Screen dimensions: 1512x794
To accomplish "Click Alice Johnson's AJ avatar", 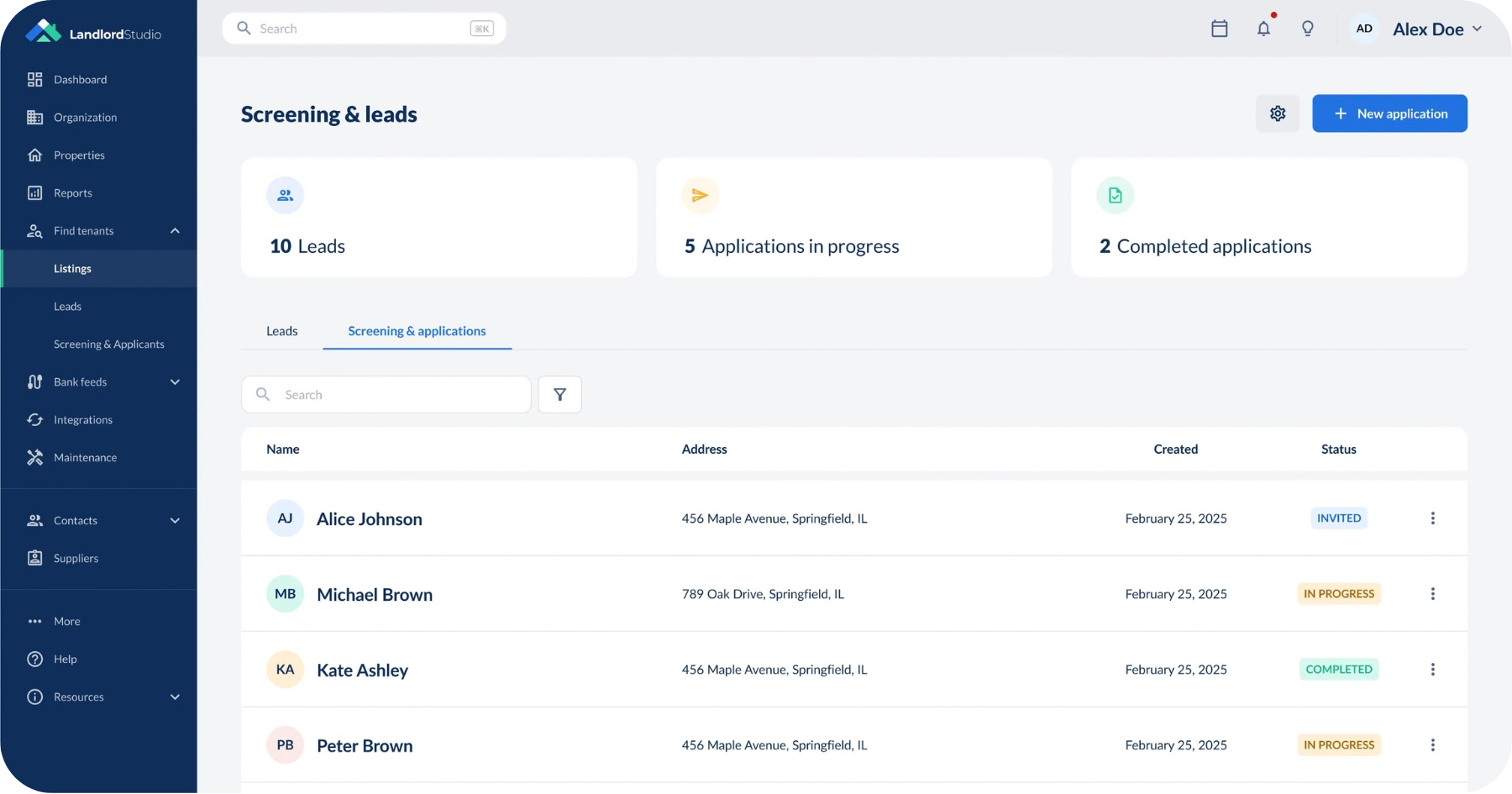I will pyautogui.click(x=286, y=518).
